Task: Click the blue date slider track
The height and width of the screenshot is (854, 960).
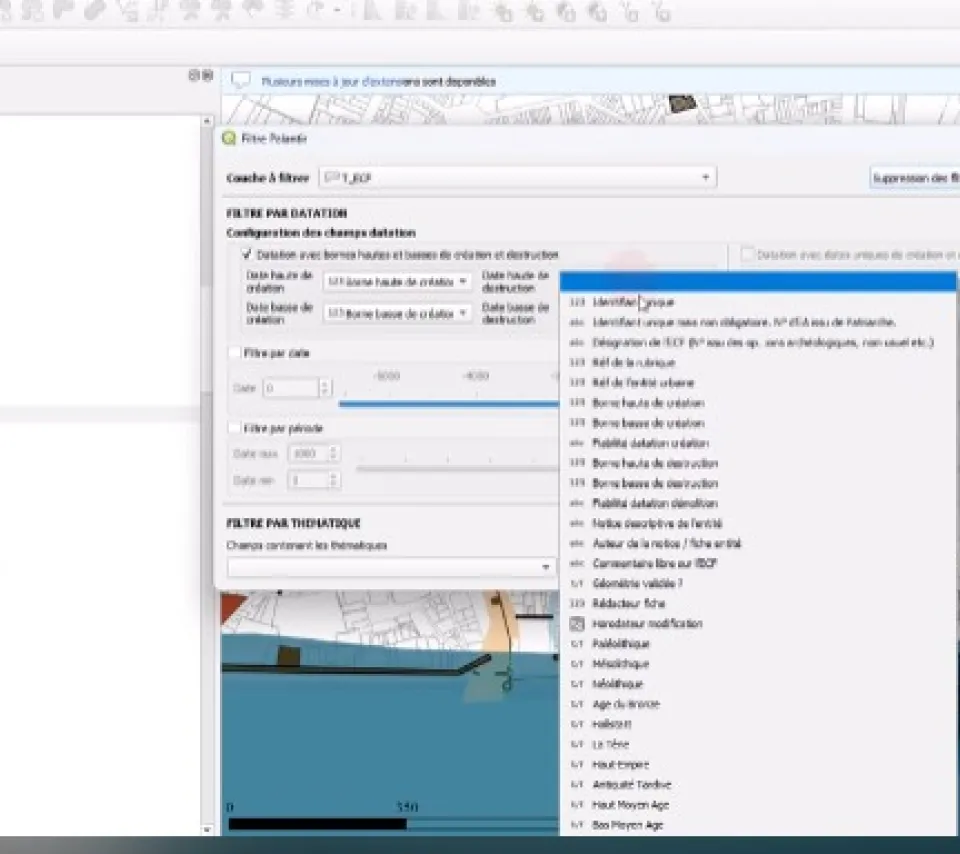Action: pos(449,403)
